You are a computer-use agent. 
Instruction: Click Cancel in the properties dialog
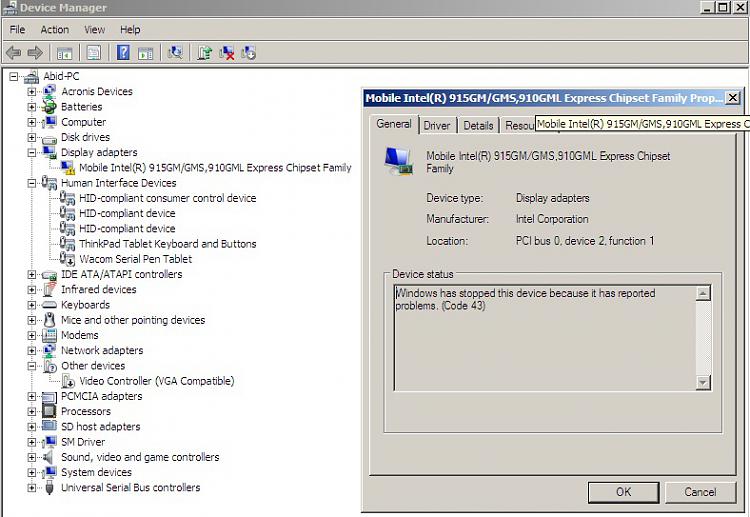[x=700, y=492]
